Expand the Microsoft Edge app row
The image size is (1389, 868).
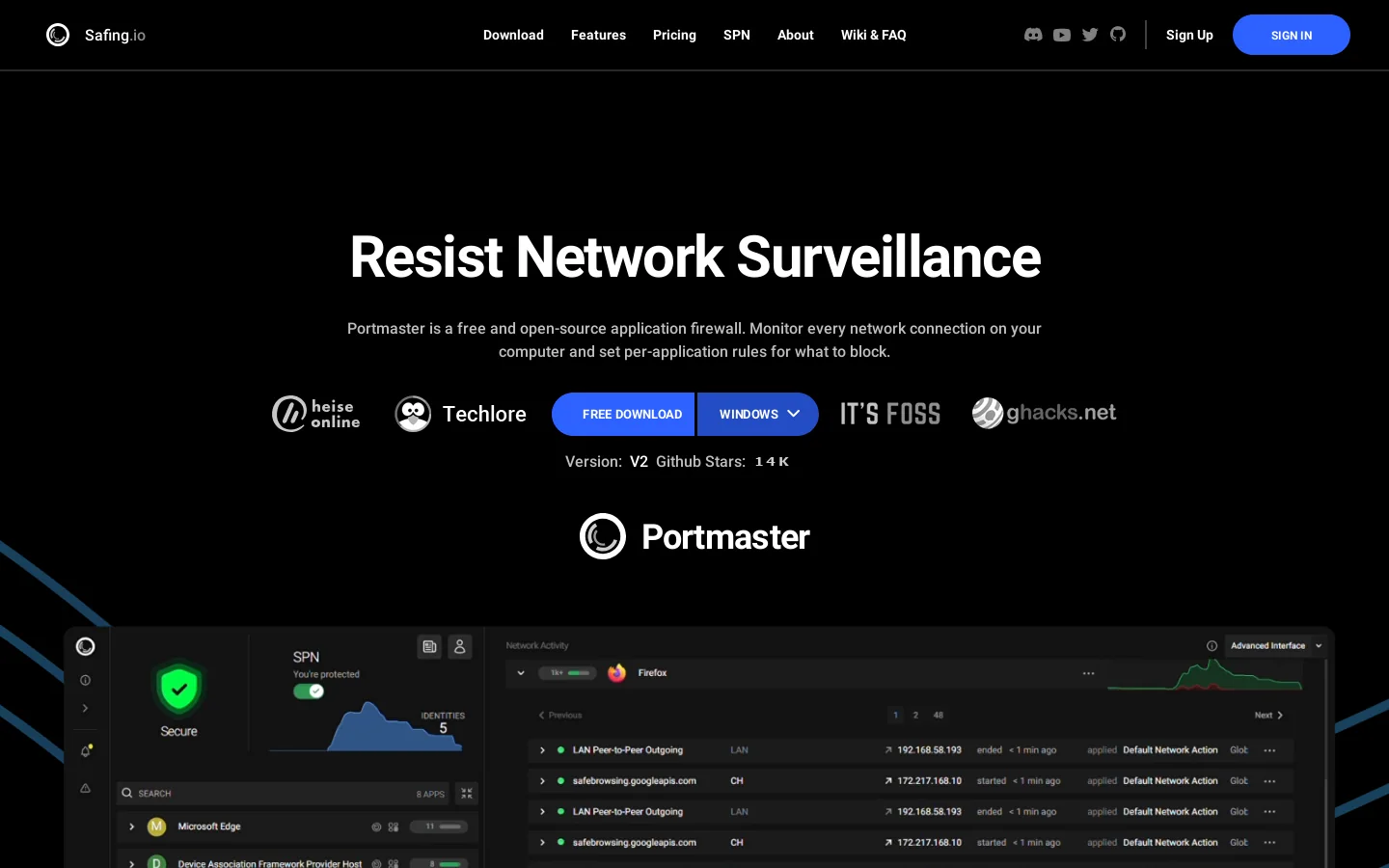click(132, 827)
